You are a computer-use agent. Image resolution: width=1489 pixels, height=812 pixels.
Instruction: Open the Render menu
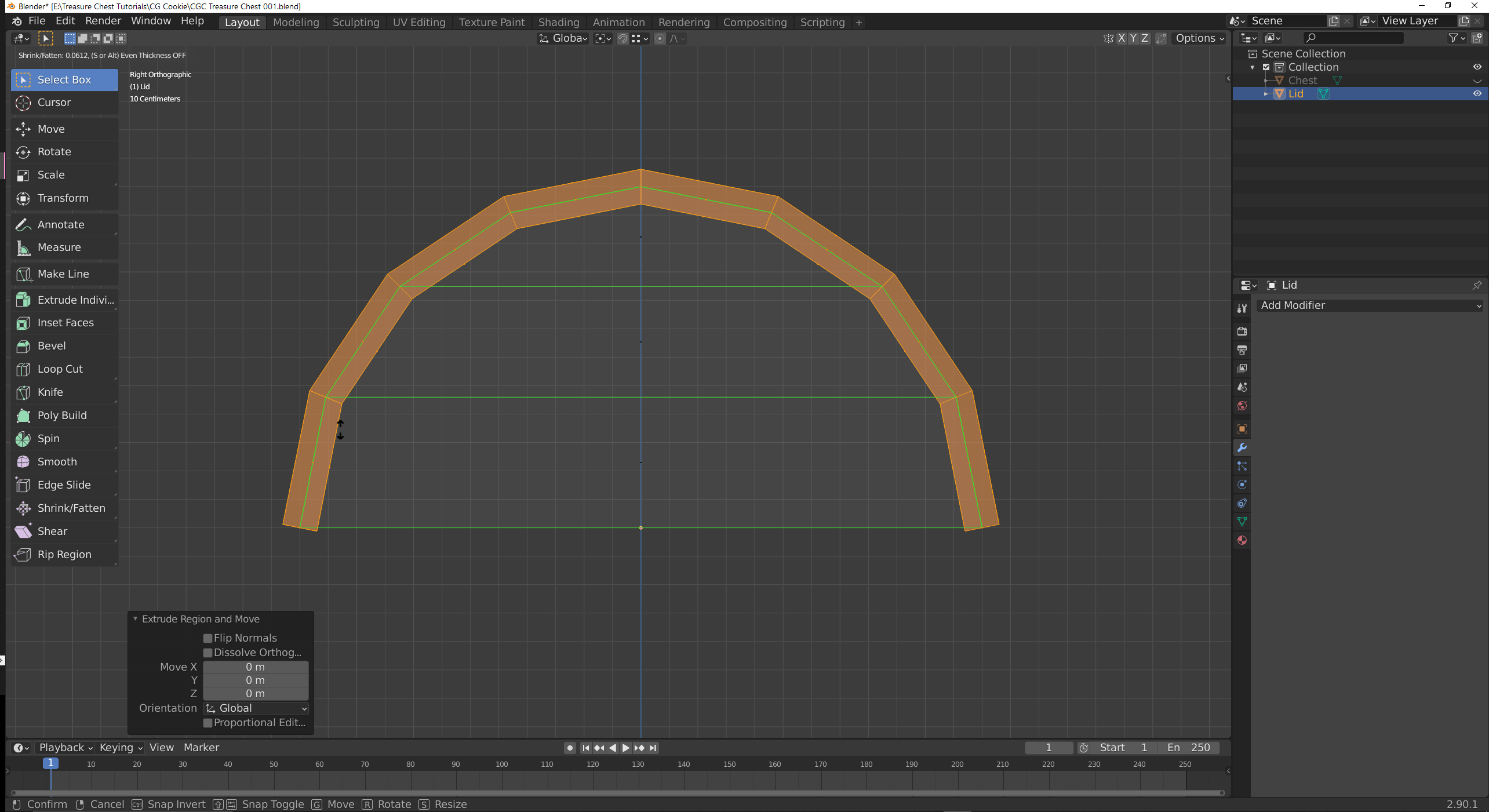pos(103,21)
